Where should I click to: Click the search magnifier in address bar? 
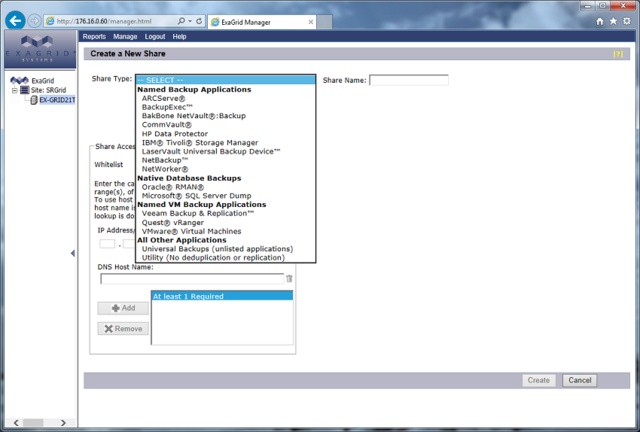pos(181,21)
